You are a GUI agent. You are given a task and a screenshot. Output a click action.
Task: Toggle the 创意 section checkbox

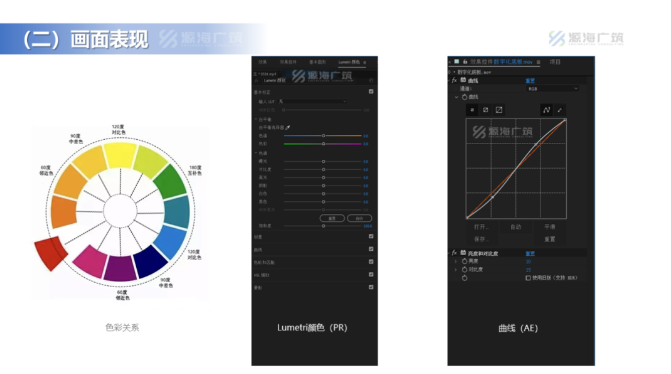pyautogui.click(x=371, y=236)
